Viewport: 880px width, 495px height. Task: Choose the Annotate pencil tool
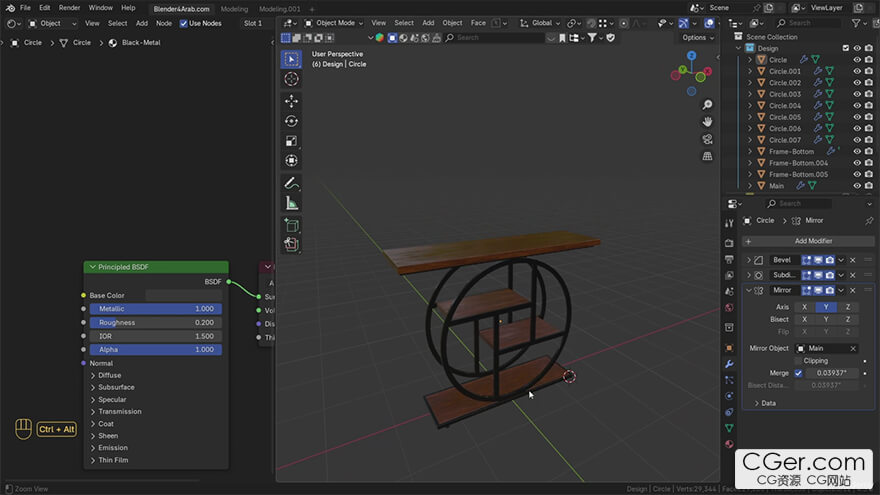coord(291,183)
